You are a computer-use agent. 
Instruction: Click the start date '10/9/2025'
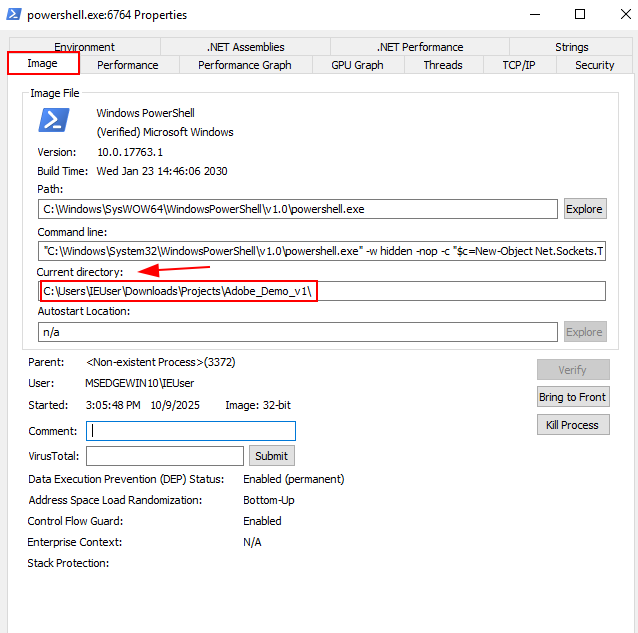(x=175, y=405)
